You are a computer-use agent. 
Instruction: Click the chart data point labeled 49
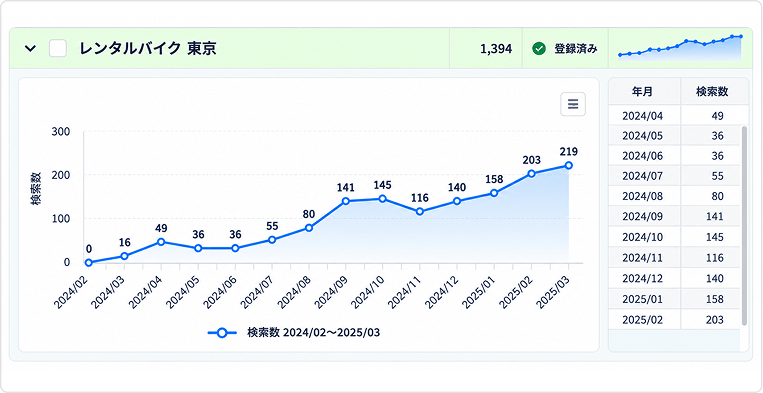161,242
